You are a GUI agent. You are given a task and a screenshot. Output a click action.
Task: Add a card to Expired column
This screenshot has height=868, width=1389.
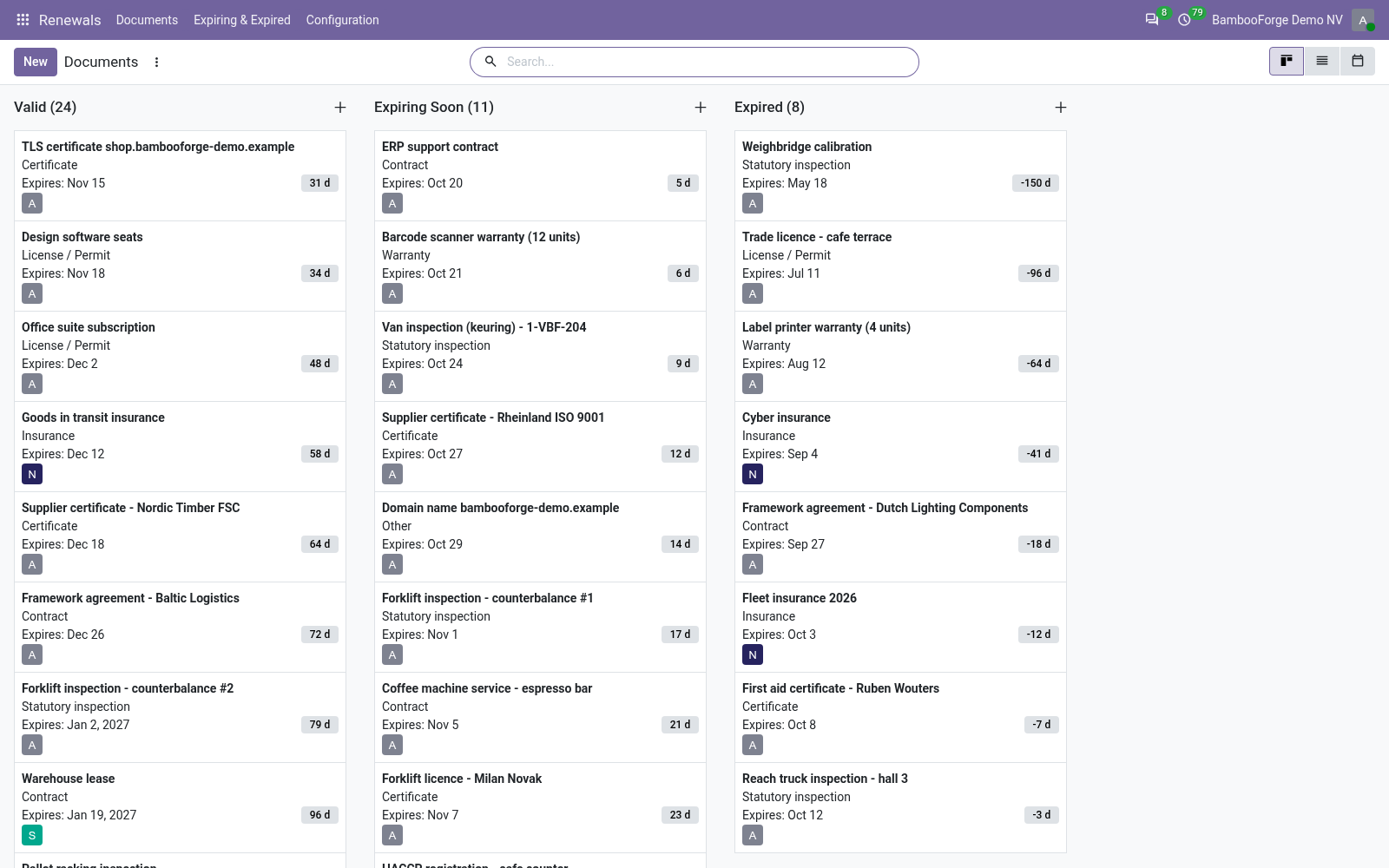[x=1061, y=108]
